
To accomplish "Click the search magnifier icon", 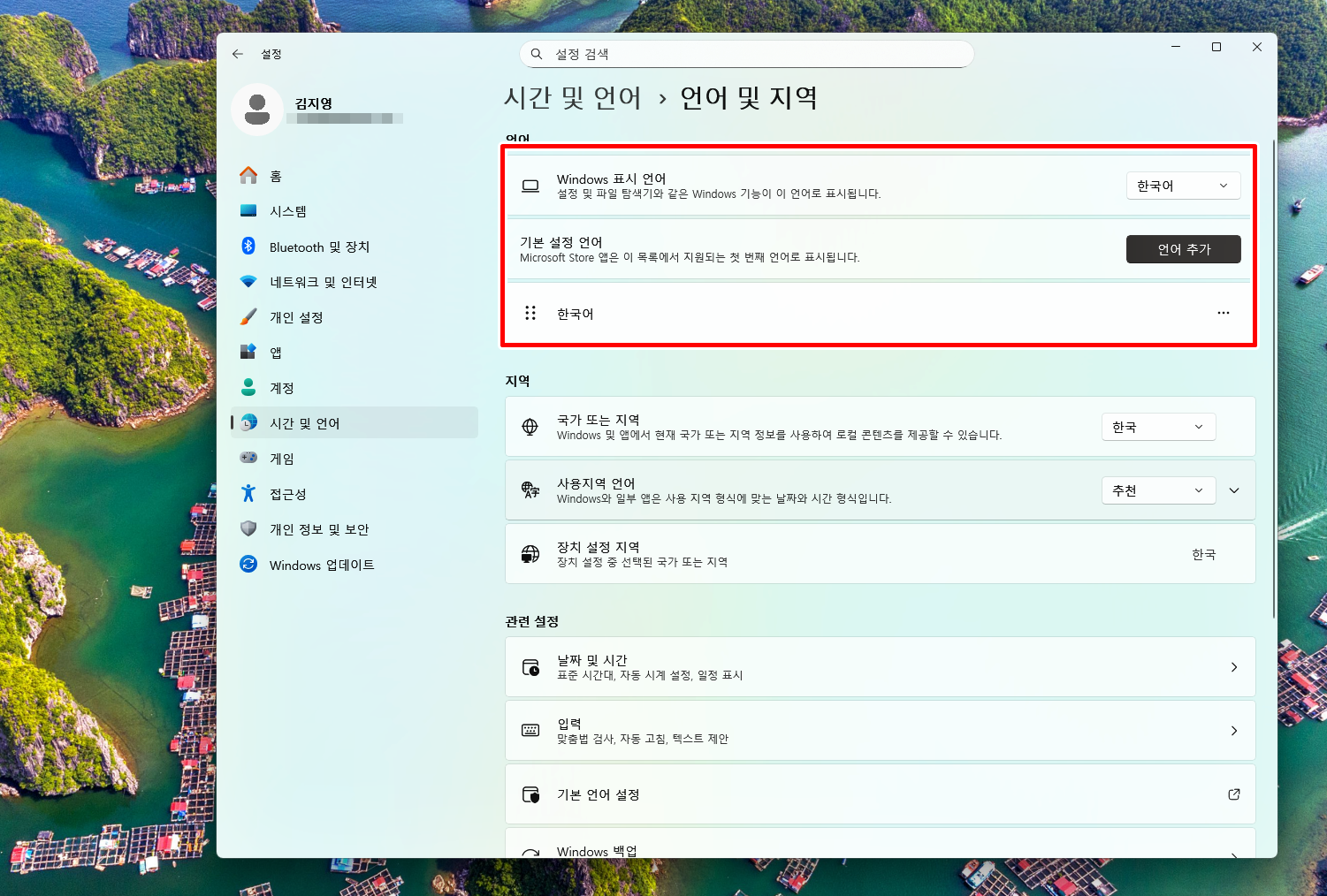I will [x=537, y=54].
